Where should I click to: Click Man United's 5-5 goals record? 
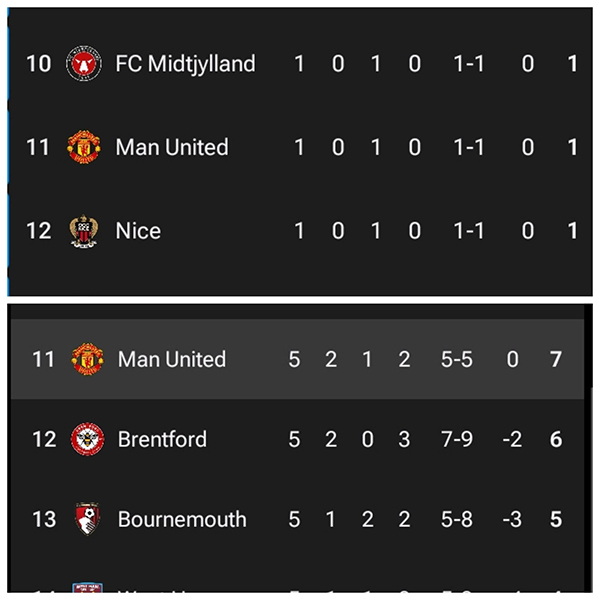461,359
